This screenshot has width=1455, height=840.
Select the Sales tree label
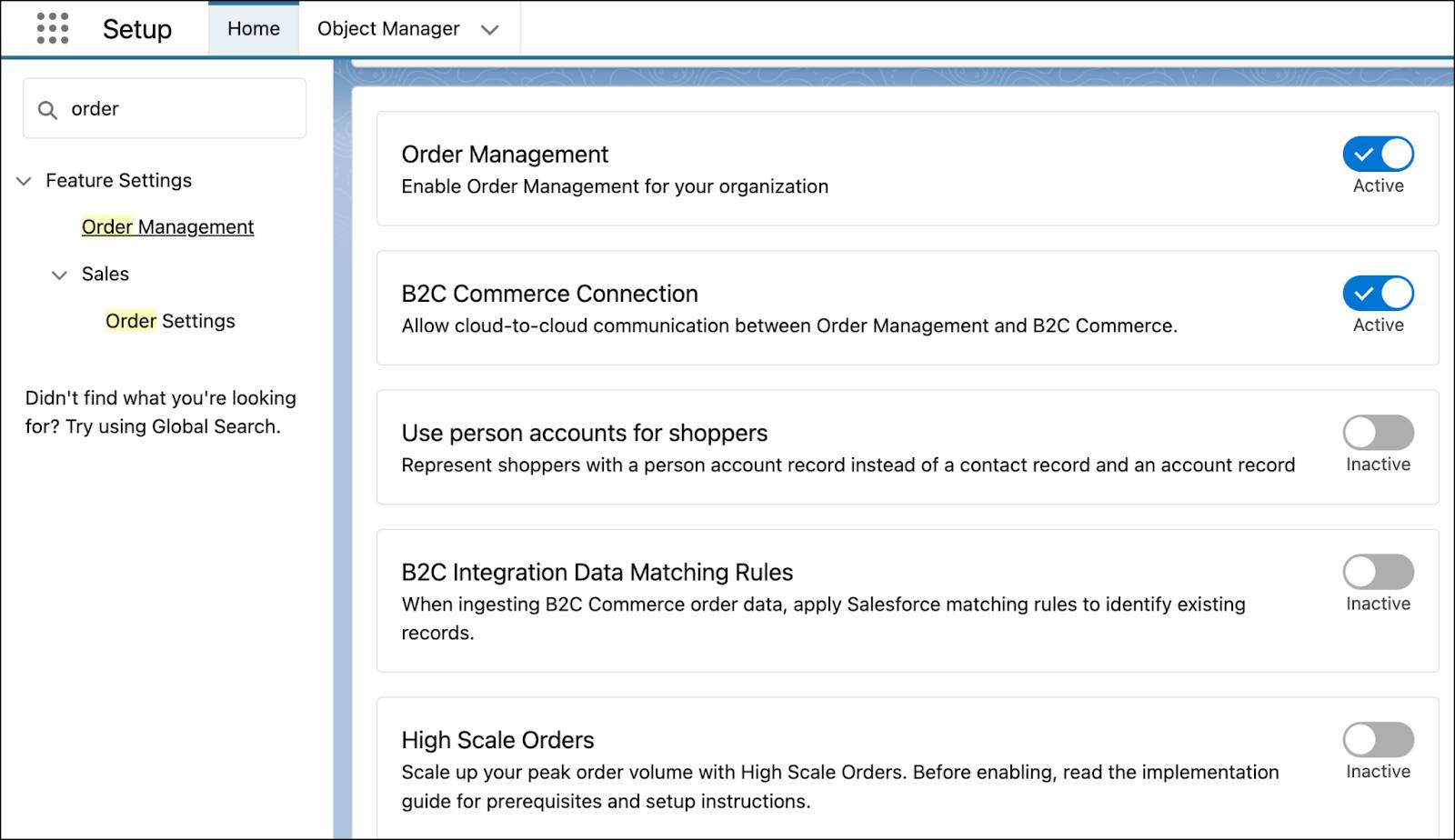(105, 274)
